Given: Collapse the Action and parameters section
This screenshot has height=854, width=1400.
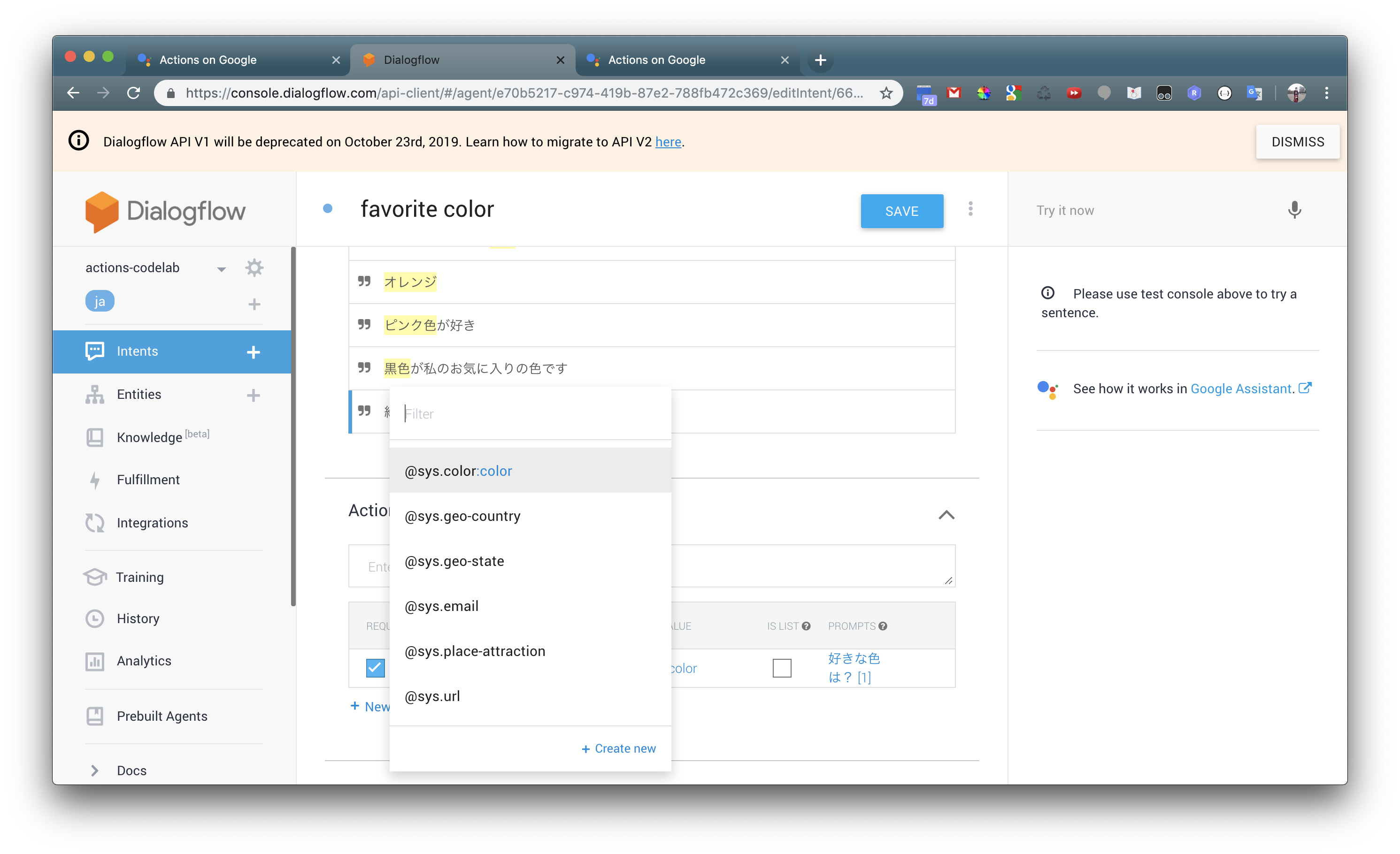Looking at the screenshot, I should (x=946, y=515).
